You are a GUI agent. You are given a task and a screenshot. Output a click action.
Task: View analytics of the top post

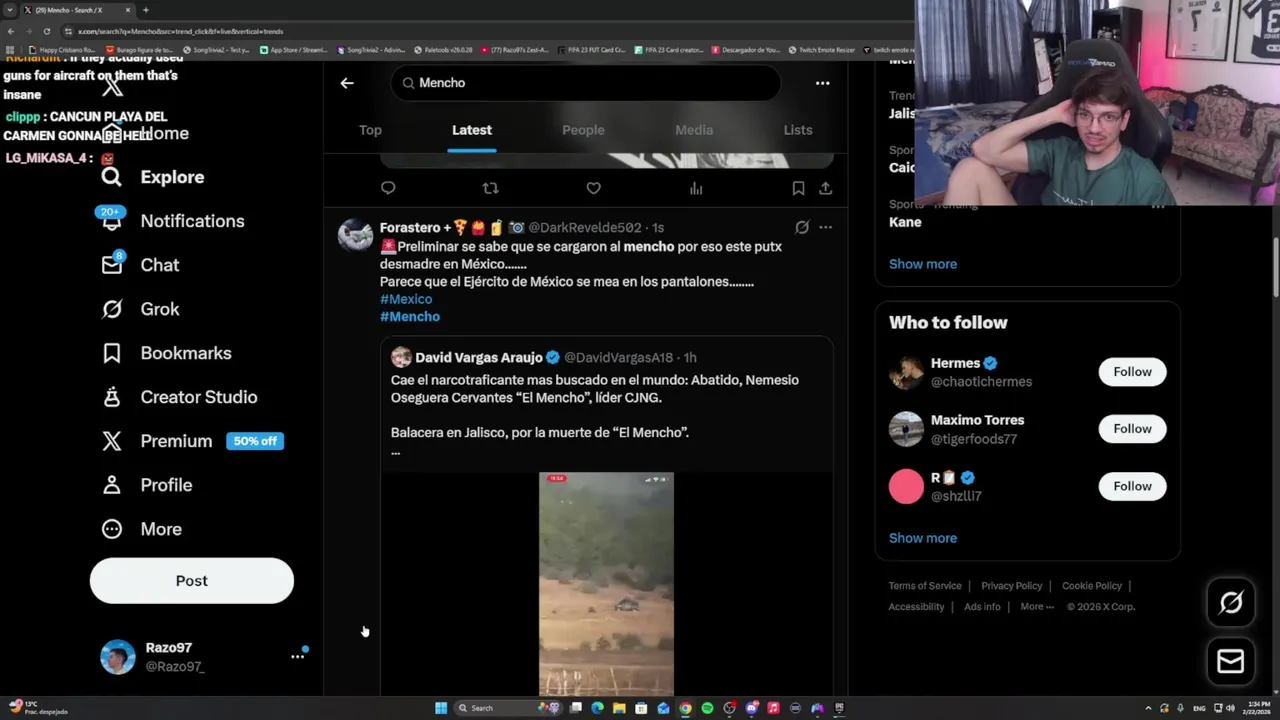(x=696, y=188)
